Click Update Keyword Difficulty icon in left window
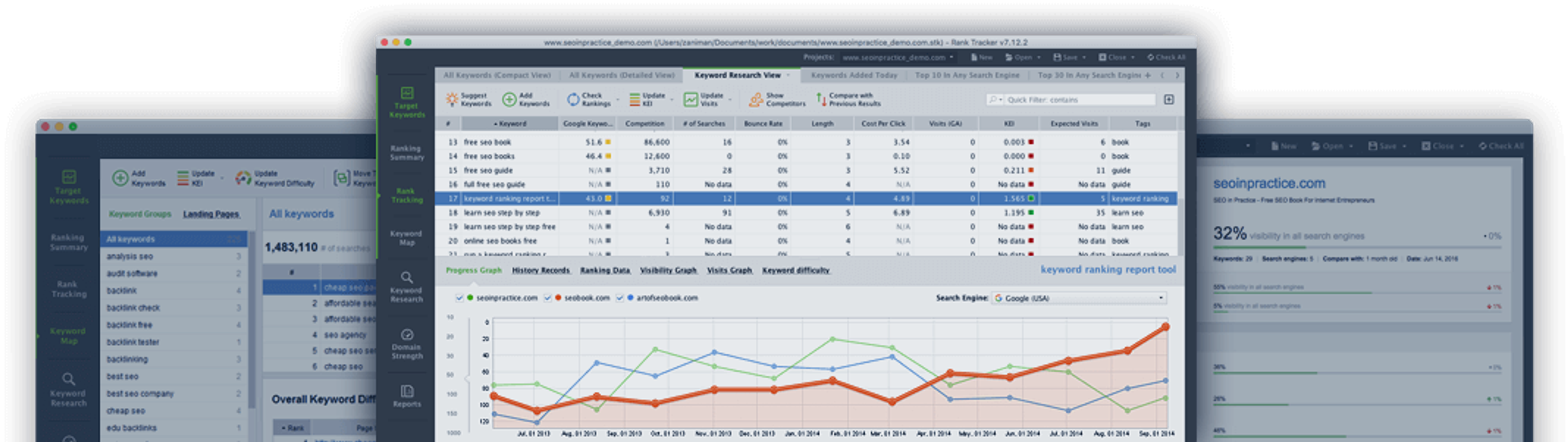This screenshot has width=1568, height=442. (243, 178)
